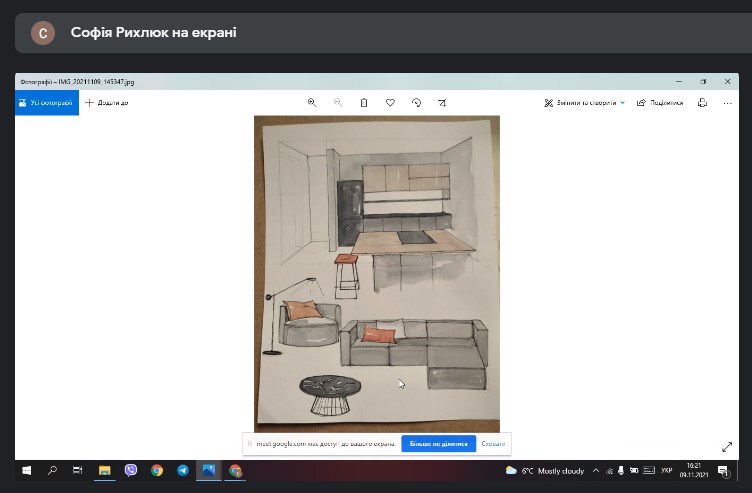Print the photo
The image size is (752, 493).
(x=702, y=103)
